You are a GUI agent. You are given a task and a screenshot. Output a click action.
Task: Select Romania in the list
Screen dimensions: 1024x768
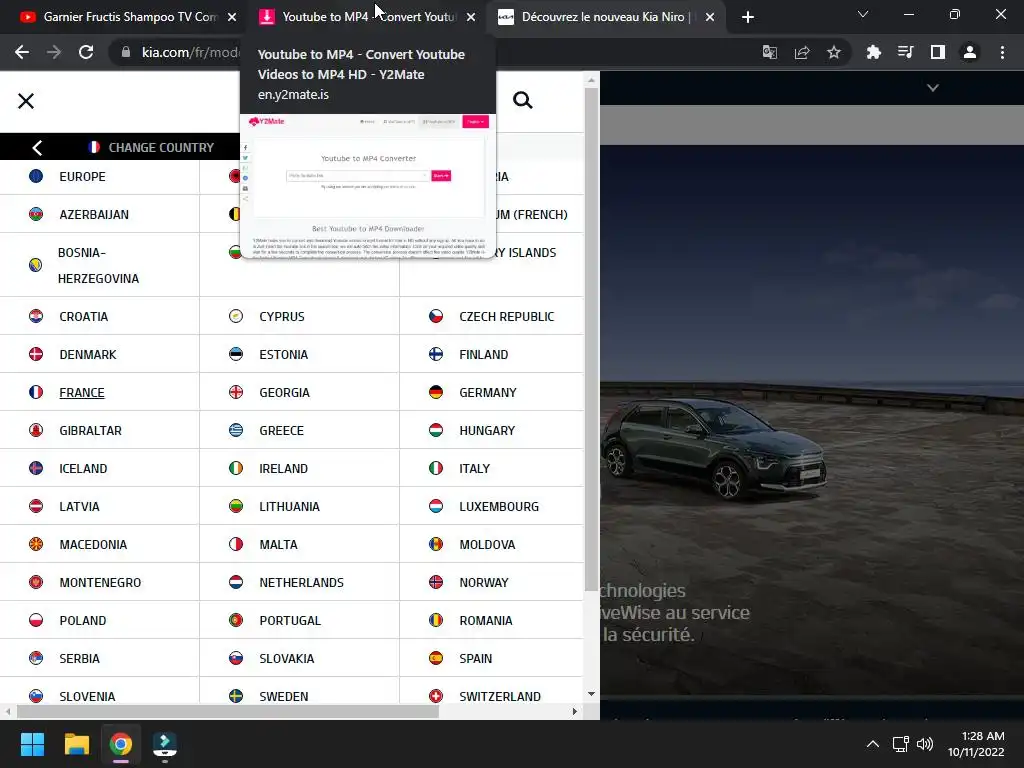[x=485, y=620]
